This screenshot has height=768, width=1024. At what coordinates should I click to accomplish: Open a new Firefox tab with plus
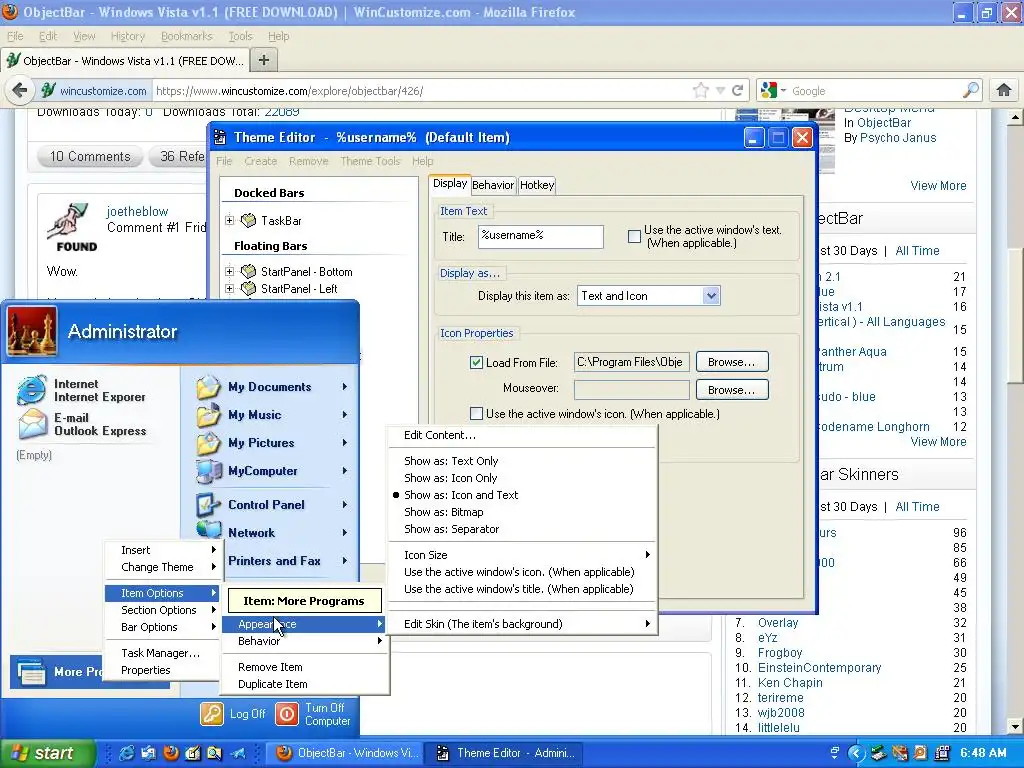264,60
